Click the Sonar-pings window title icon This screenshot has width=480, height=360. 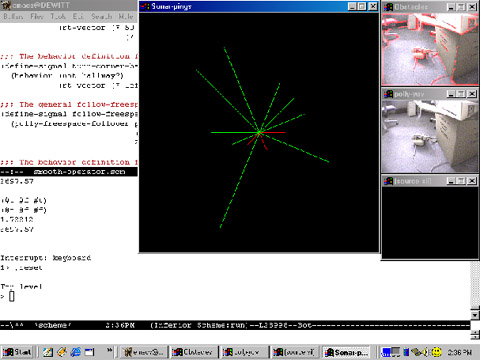pos(145,6)
